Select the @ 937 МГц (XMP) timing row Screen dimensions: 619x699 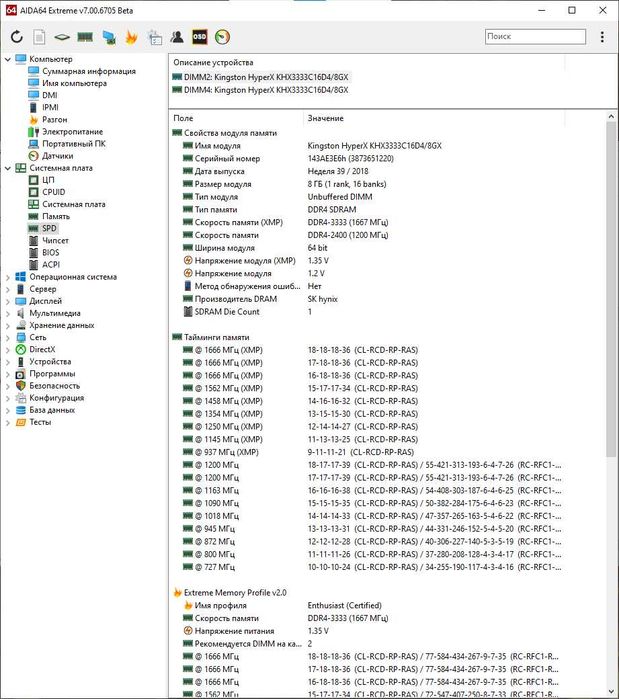tap(365, 452)
